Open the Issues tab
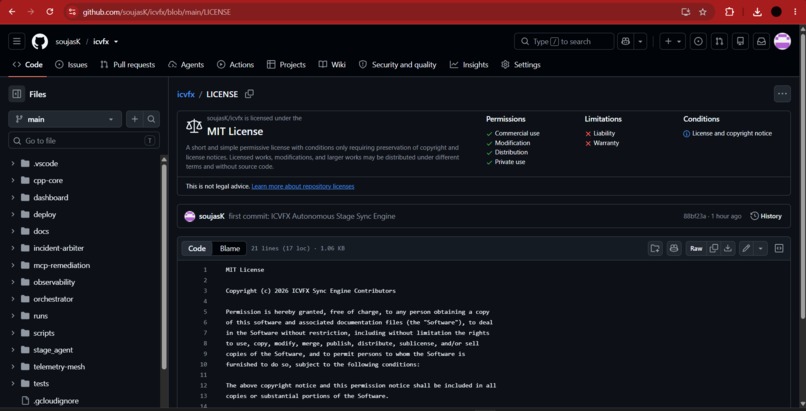 coord(71,65)
